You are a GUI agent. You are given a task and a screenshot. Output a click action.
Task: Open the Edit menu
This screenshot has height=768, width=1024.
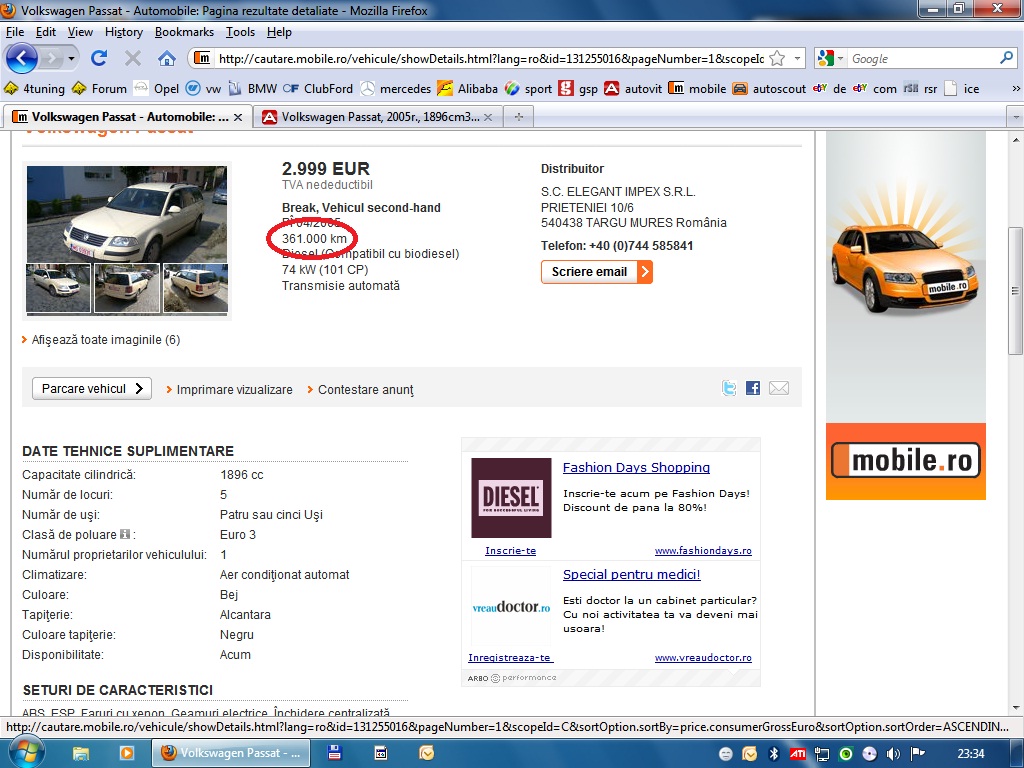[45, 32]
